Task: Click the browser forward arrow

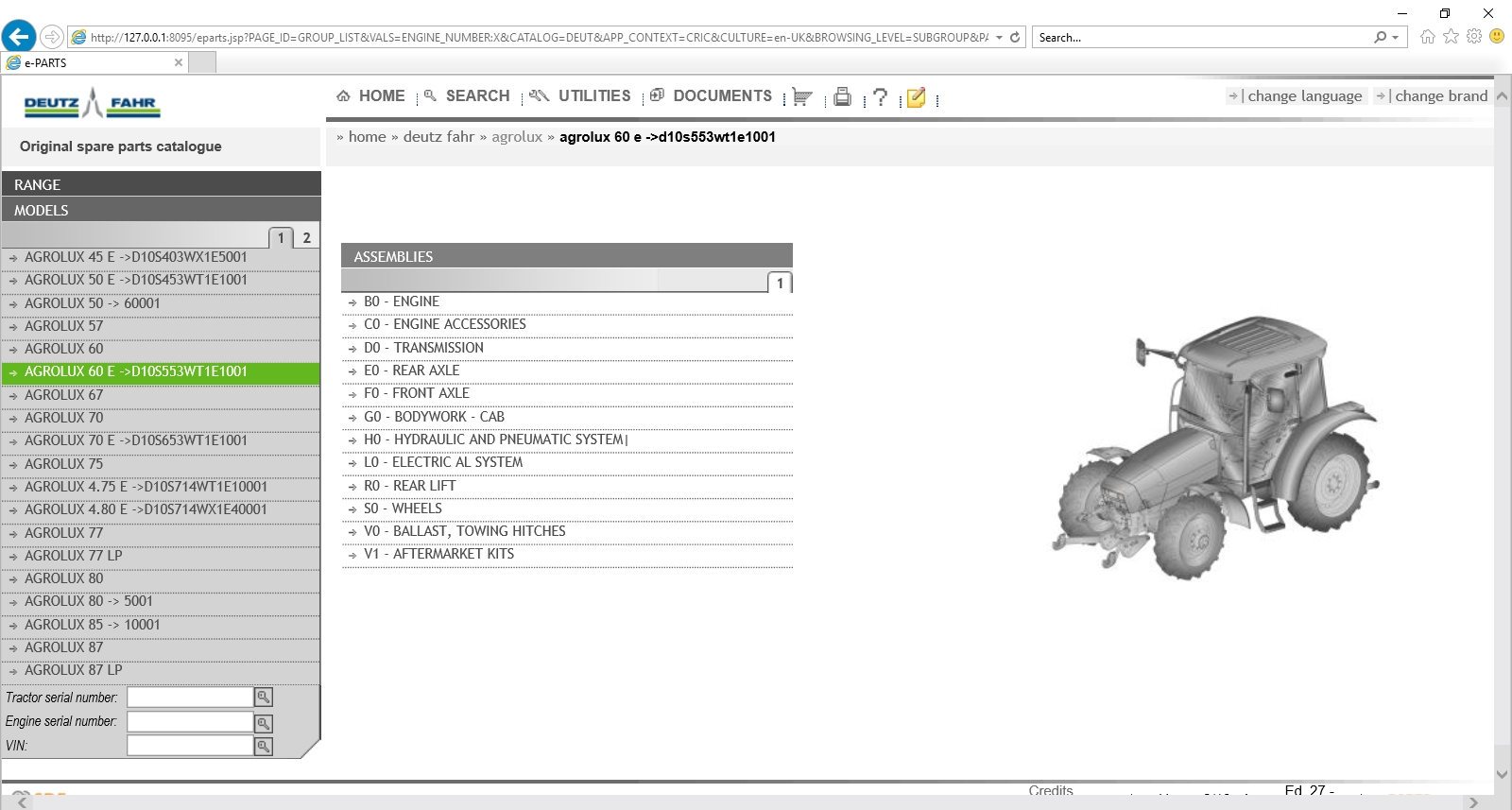Action: 52,37
